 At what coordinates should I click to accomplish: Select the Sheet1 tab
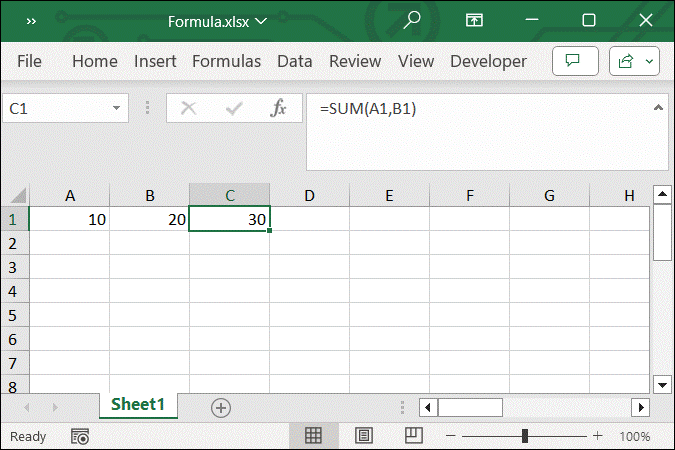click(138, 405)
